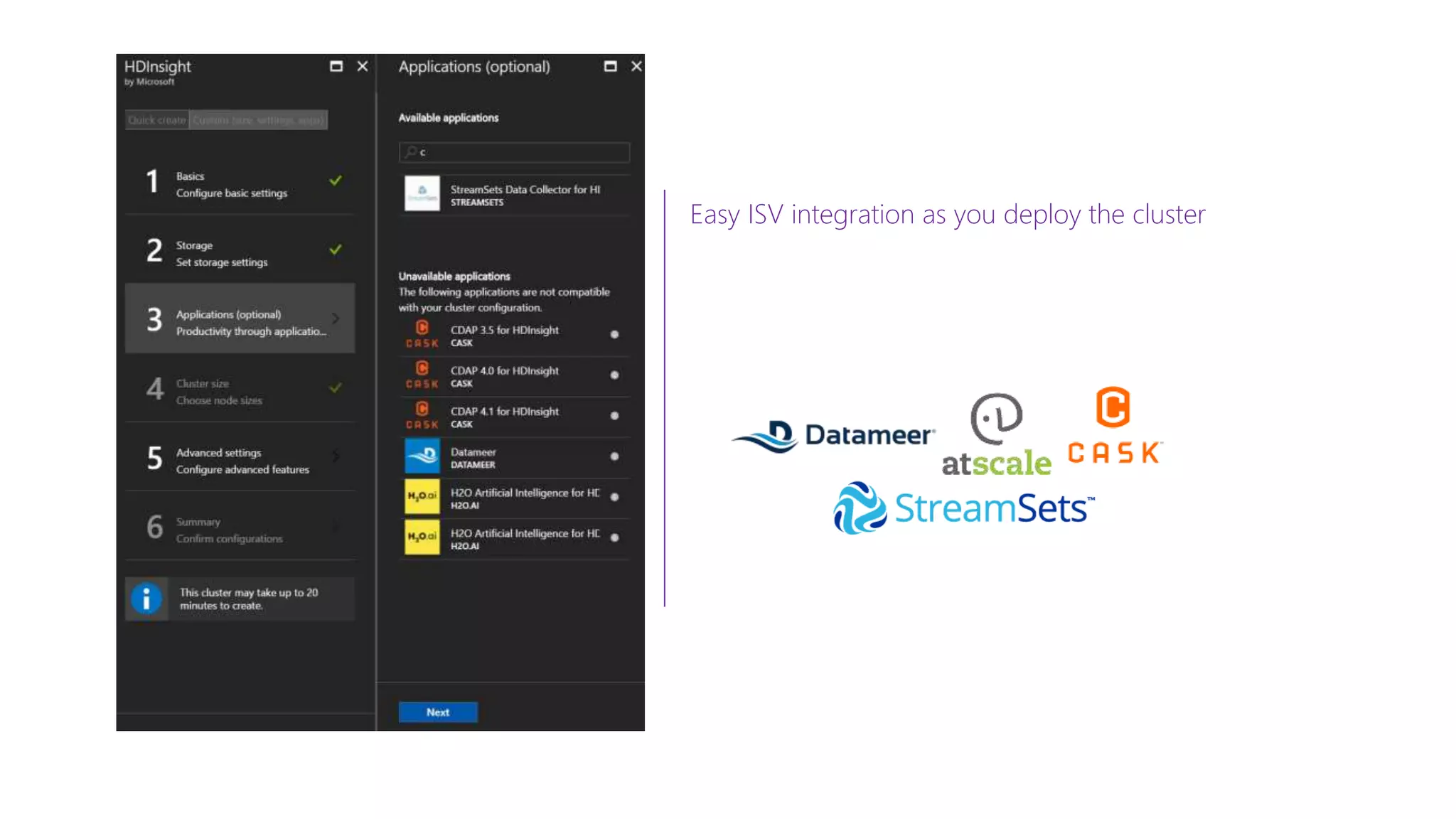This screenshot has height=819, width=1456.
Task: Click the Unavailable applications heading
Action: coord(454,276)
